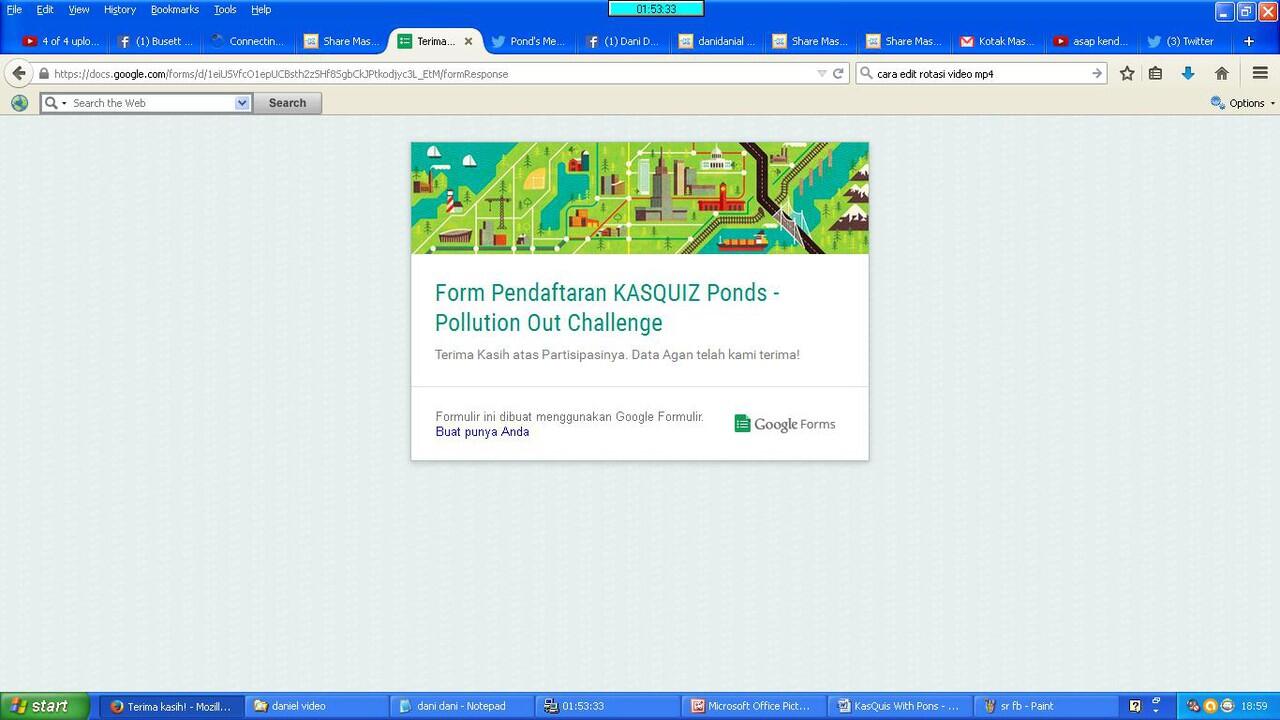Image resolution: width=1280 pixels, height=720 pixels.
Task: Reload the page with the refresh icon
Action: 838,73
